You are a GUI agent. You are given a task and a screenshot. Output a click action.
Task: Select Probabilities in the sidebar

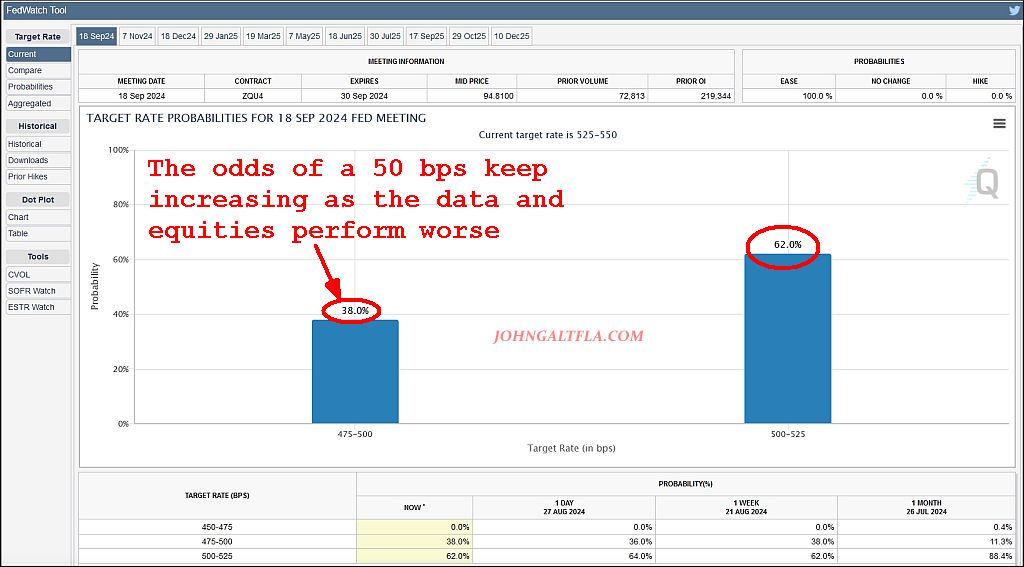click(30, 87)
